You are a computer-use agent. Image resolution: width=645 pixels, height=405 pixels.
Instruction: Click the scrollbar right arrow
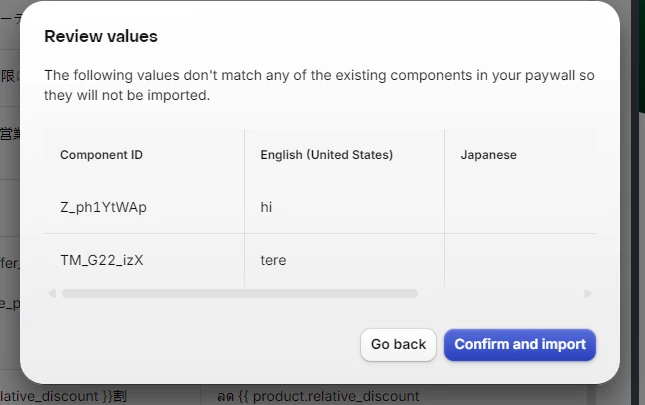(x=588, y=293)
